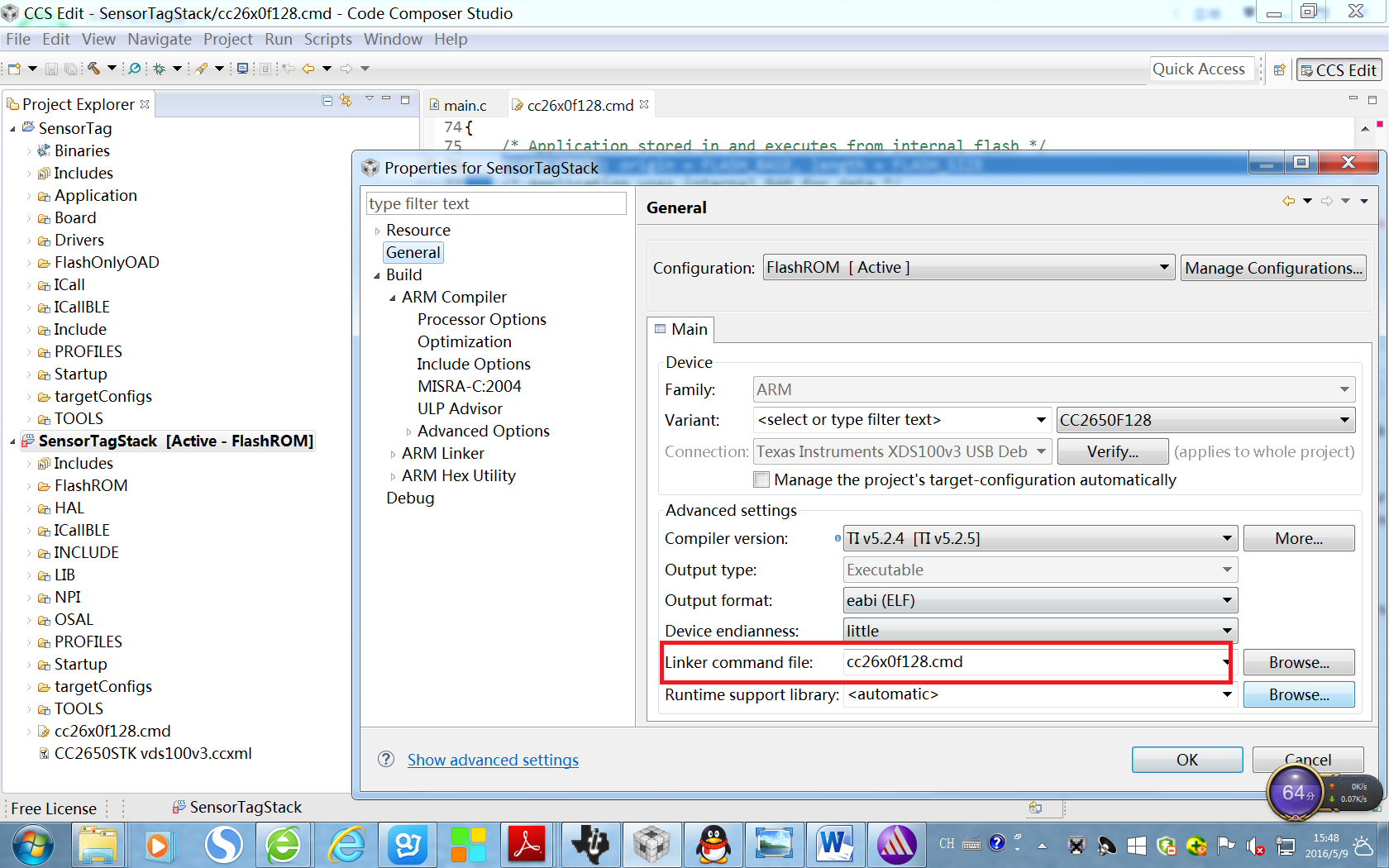Select ULP Advisor in properties tree

(460, 408)
